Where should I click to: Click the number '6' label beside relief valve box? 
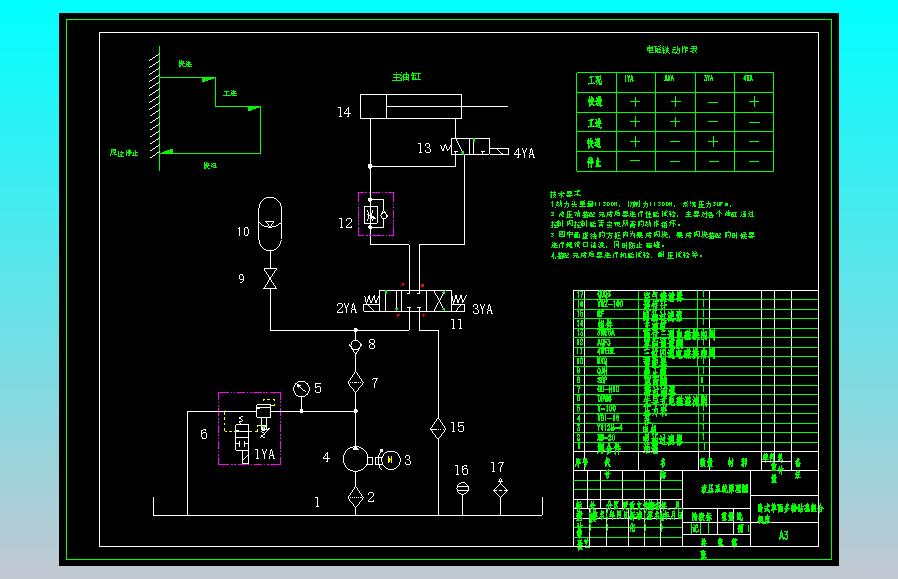tap(203, 434)
